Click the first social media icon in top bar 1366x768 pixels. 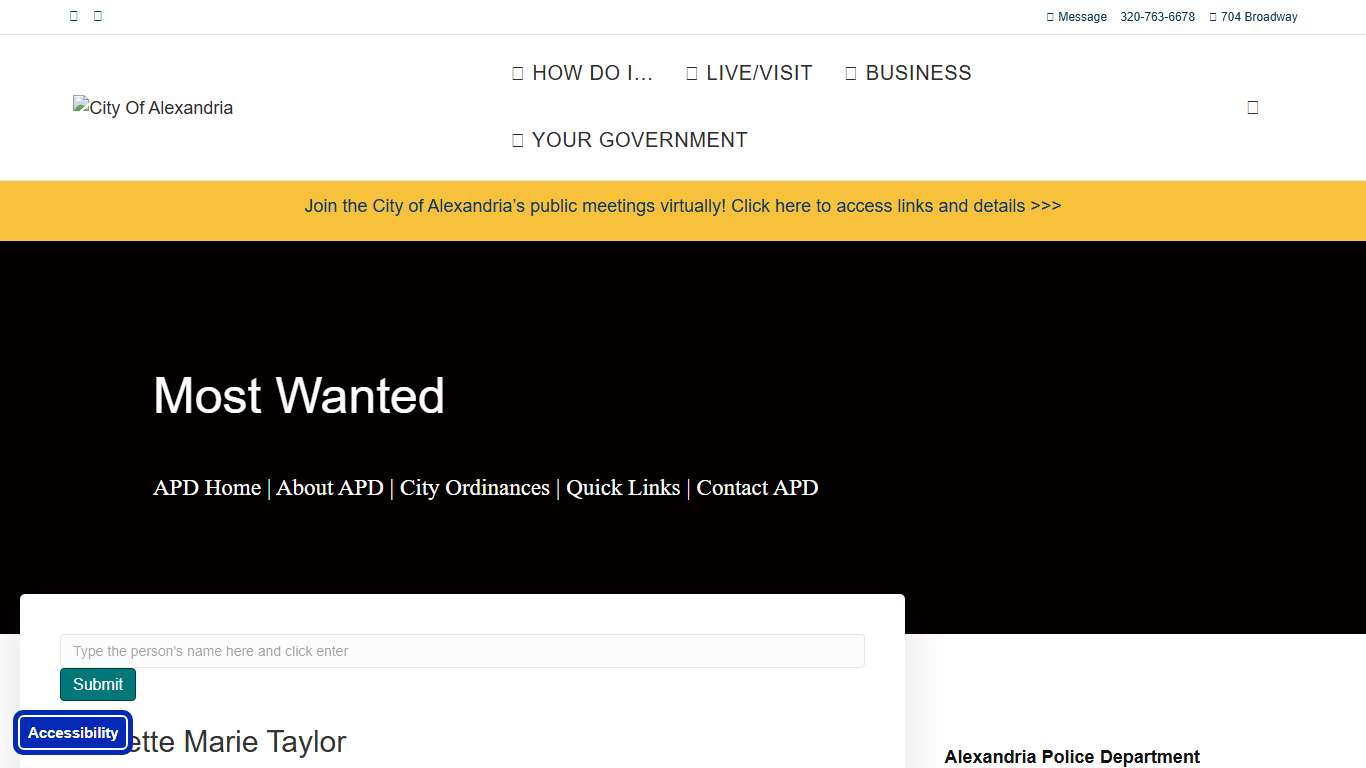pyautogui.click(x=74, y=16)
